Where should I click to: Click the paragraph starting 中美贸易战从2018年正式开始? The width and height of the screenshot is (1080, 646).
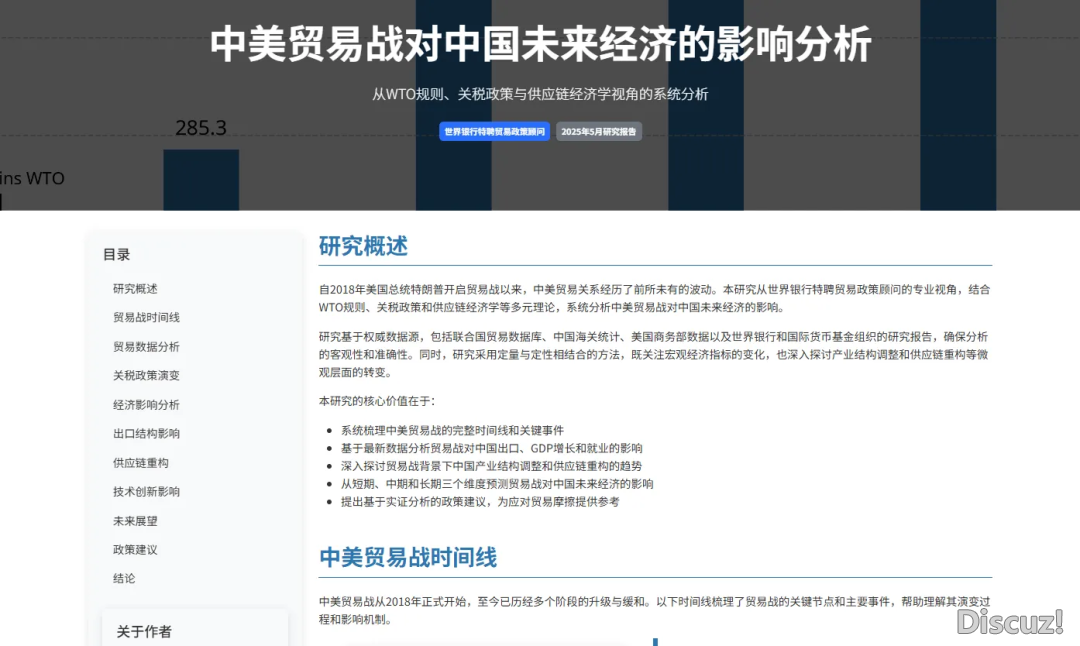tap(654, 610)
